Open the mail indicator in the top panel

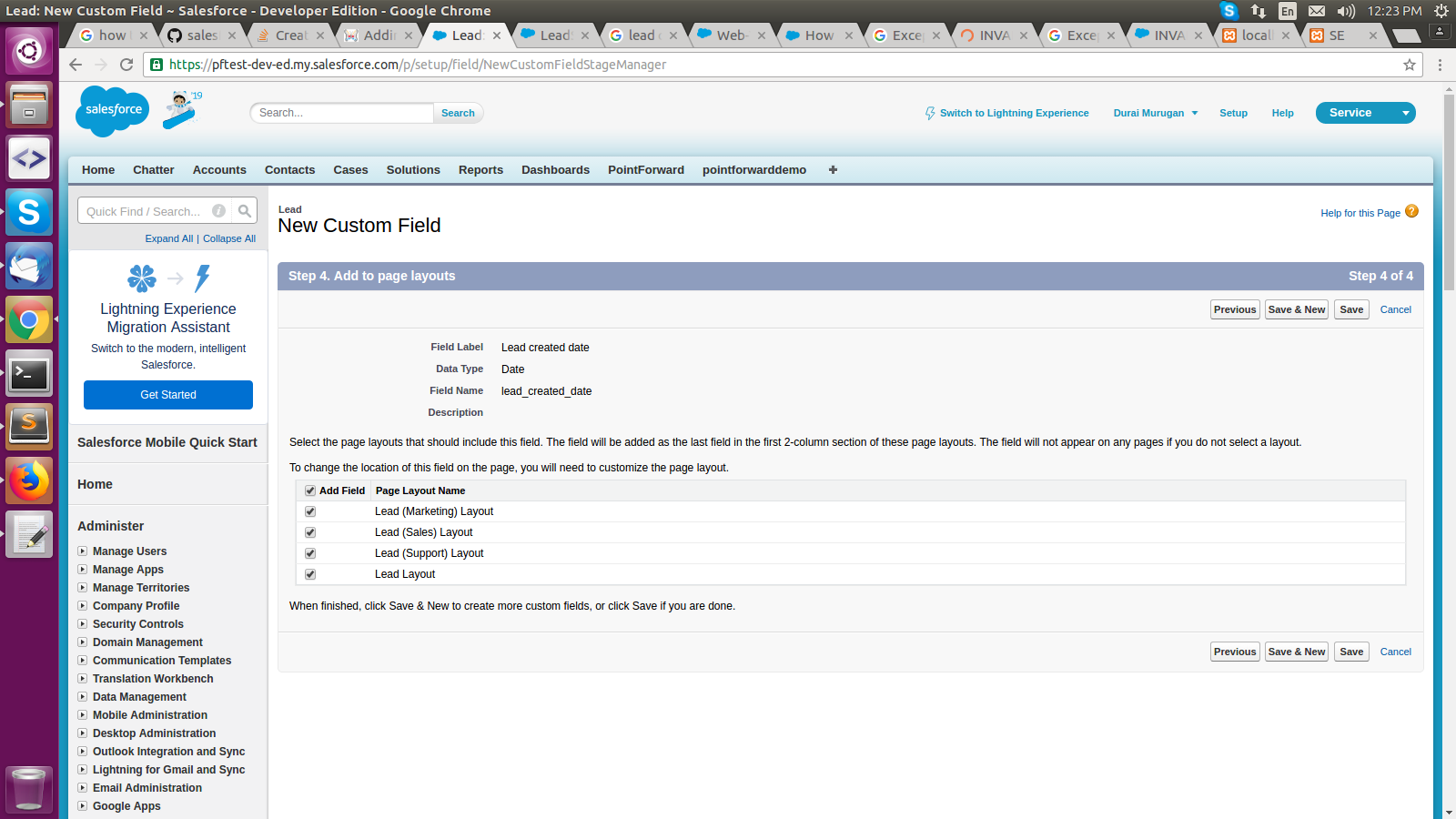1317,11
